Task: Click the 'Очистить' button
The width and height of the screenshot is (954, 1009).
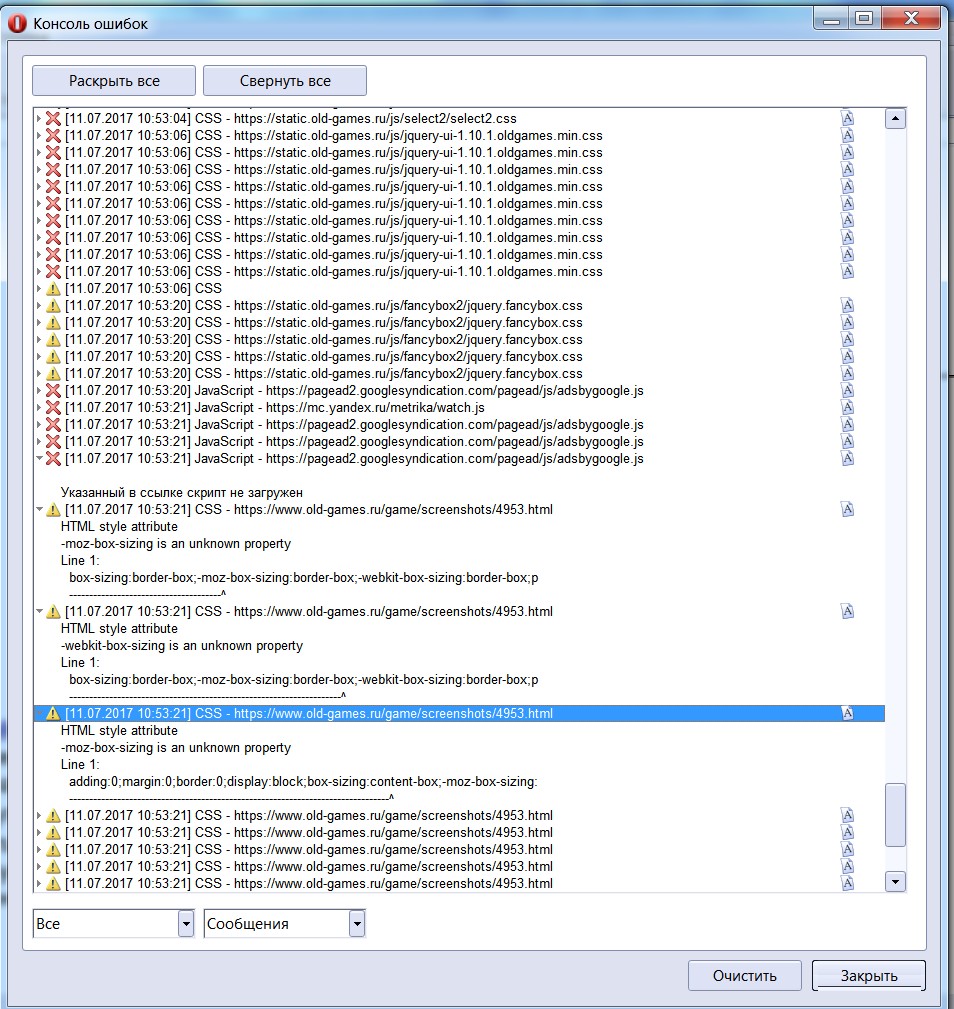Action: [x=744, y=976]
